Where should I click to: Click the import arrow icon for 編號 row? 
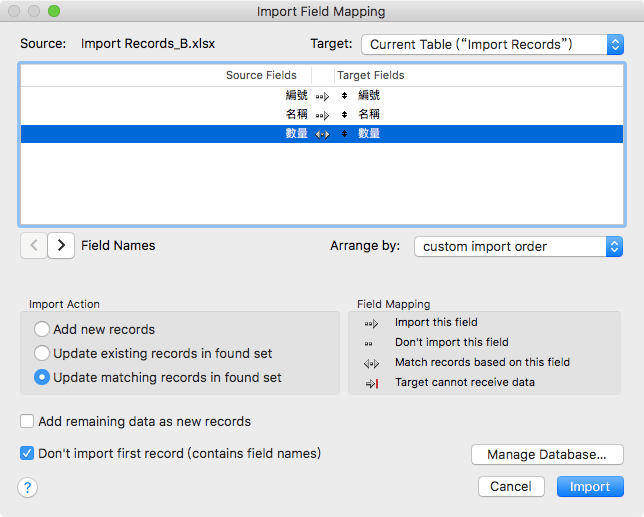tap(321, 96)
